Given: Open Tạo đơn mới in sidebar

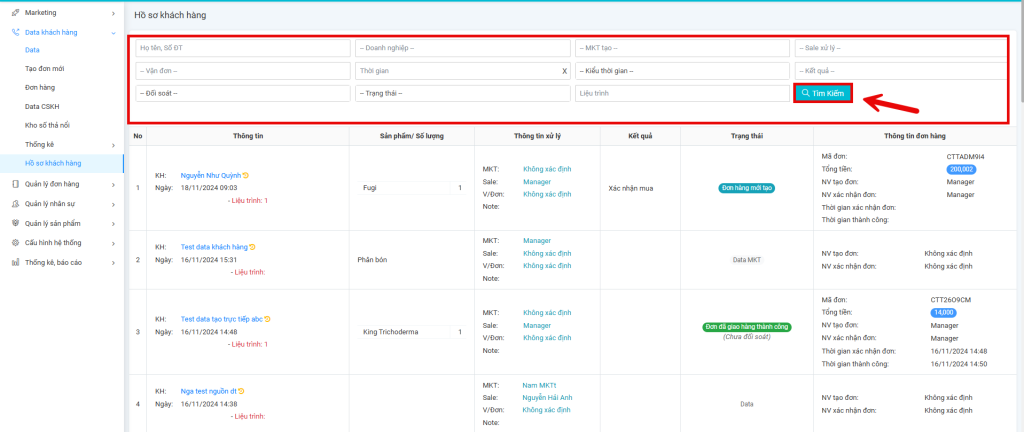Looking at the screenshot, I should click(45, 68).
